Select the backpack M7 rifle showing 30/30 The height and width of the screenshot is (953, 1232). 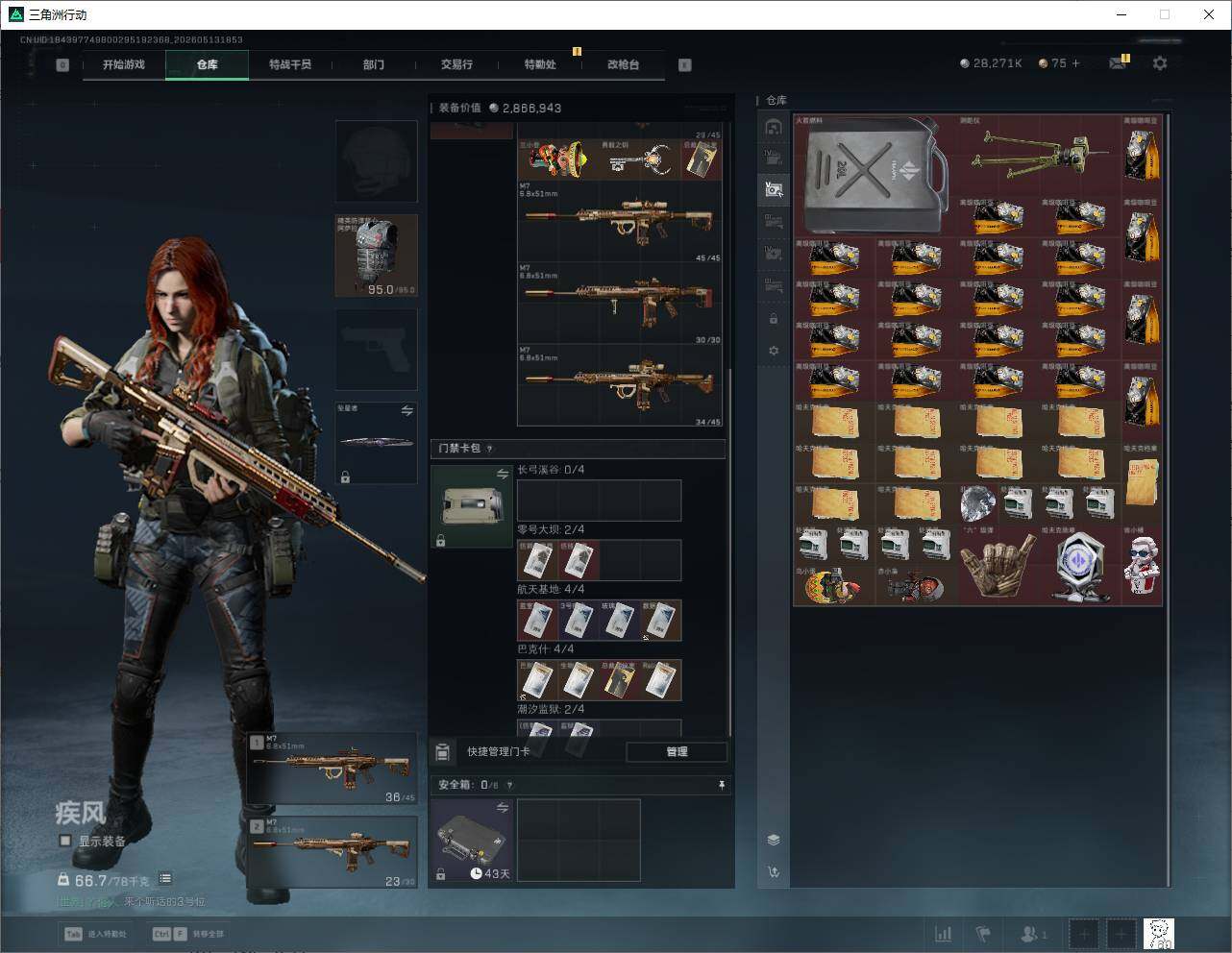click(x=620, y=305)
